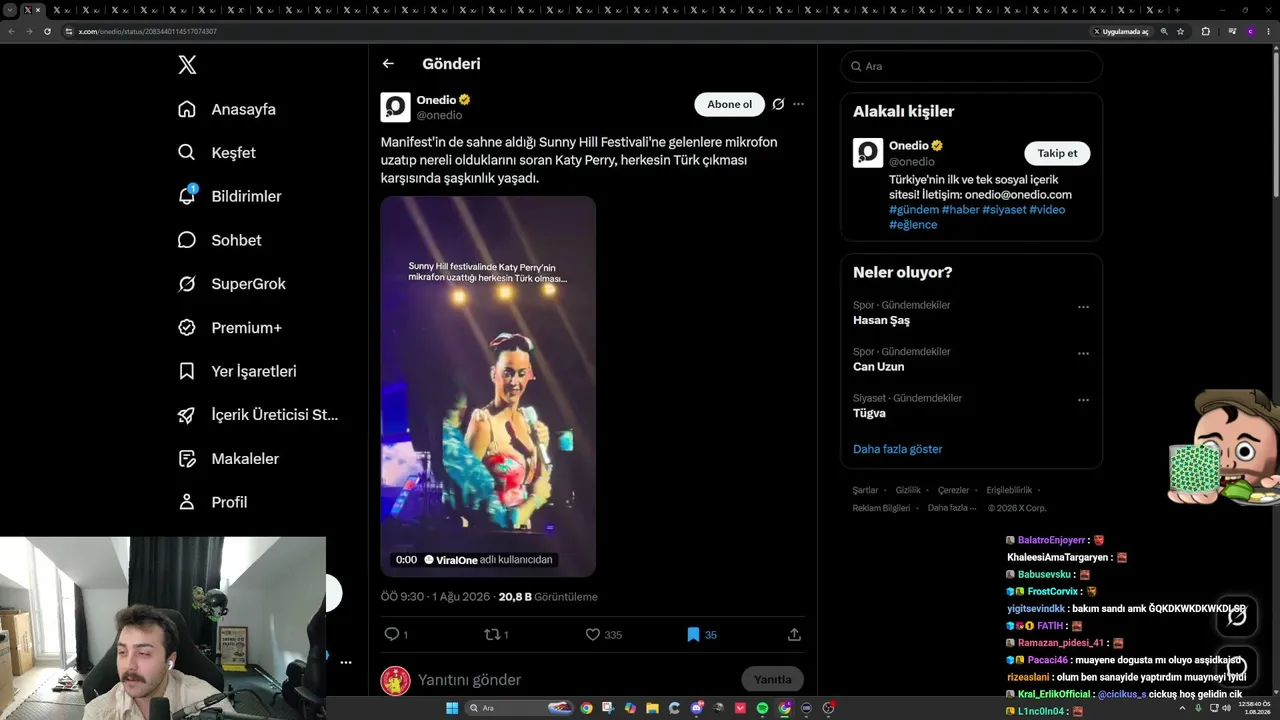This screenshot has width=1280, height=720.
Task: Click the İçerik Üreticisi rocket icon
Action: (x=187, y=415)
